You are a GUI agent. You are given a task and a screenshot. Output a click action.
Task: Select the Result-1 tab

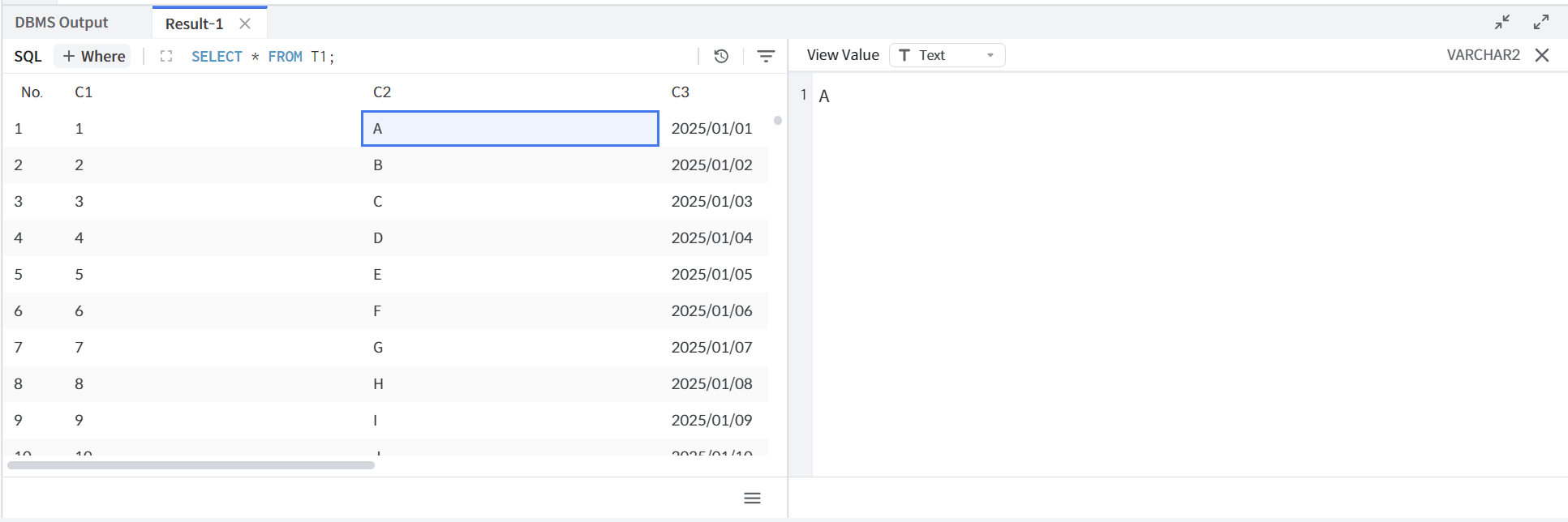coord(194,24)
